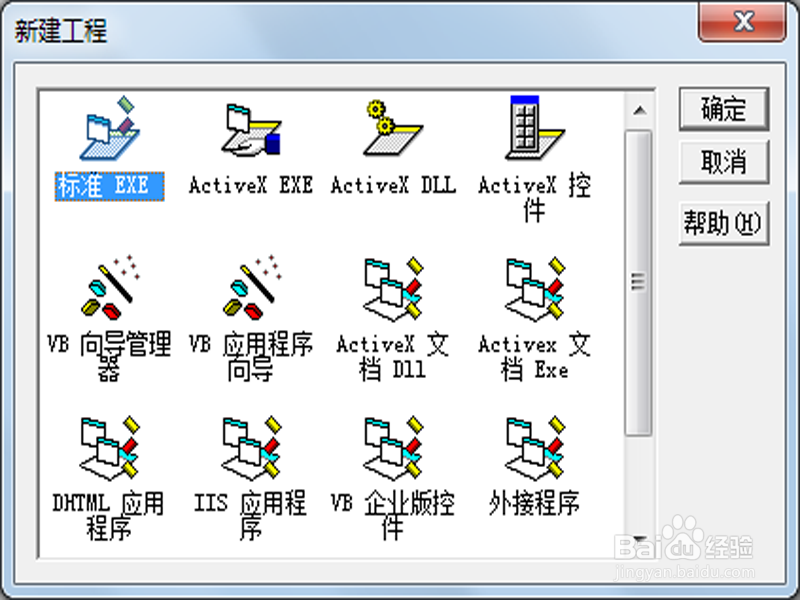Screen dimensions: 800x600
Task: Click the ActiveX 文档 Dll label
Action: pos(393,357)
